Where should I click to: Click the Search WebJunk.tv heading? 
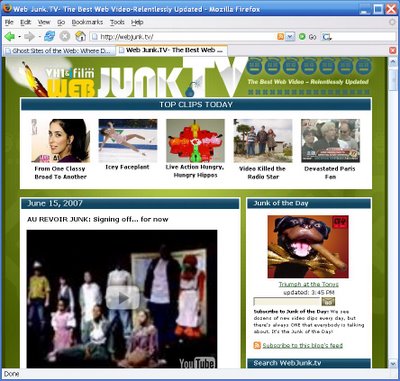pyautogui.click(x=287, y=363)
